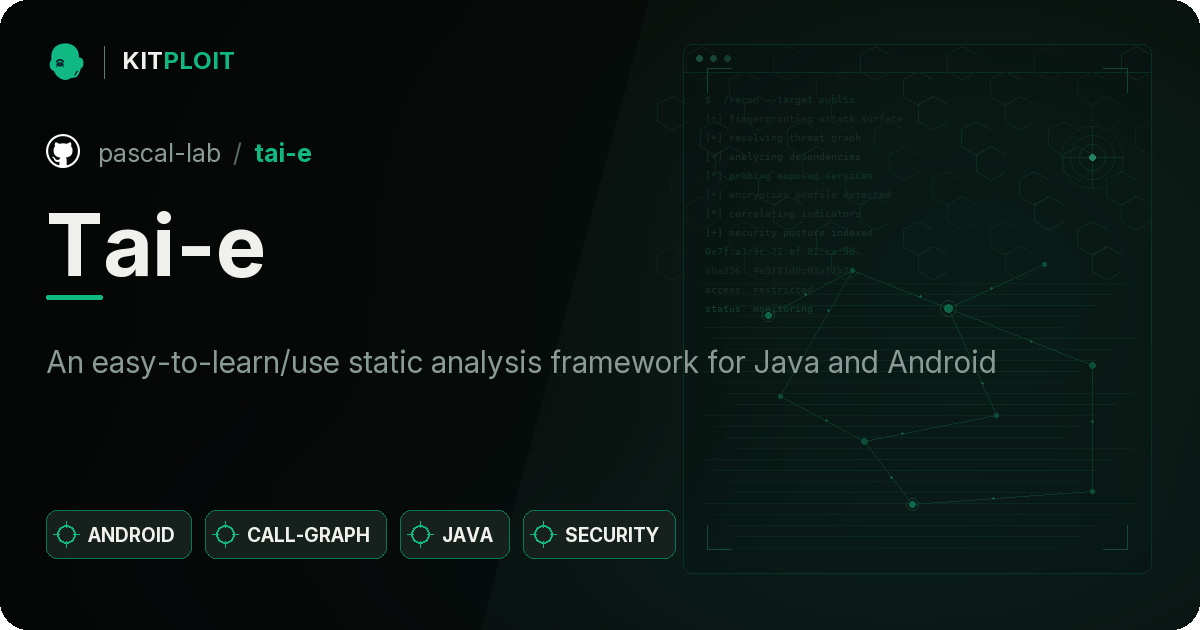The image size is (1200, 630).
Task: Click the GitHub octocat icon
Action: click(63, 152)
